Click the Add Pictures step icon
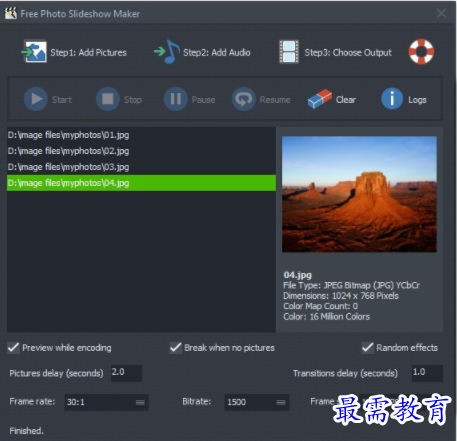 click(x=35, y=52)
